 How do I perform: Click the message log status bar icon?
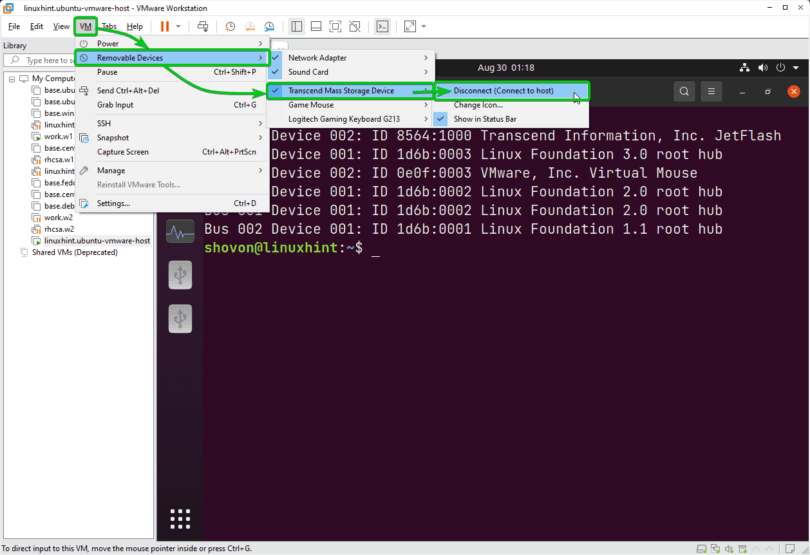790,549
